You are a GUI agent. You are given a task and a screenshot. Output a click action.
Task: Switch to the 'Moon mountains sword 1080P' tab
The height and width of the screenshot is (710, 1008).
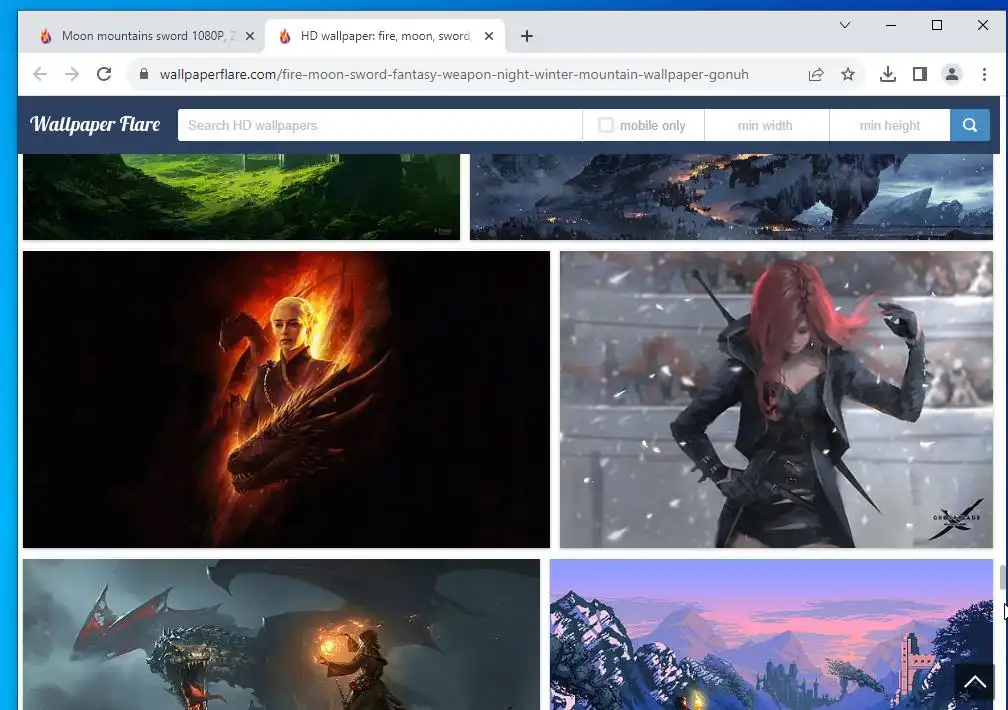149,36
